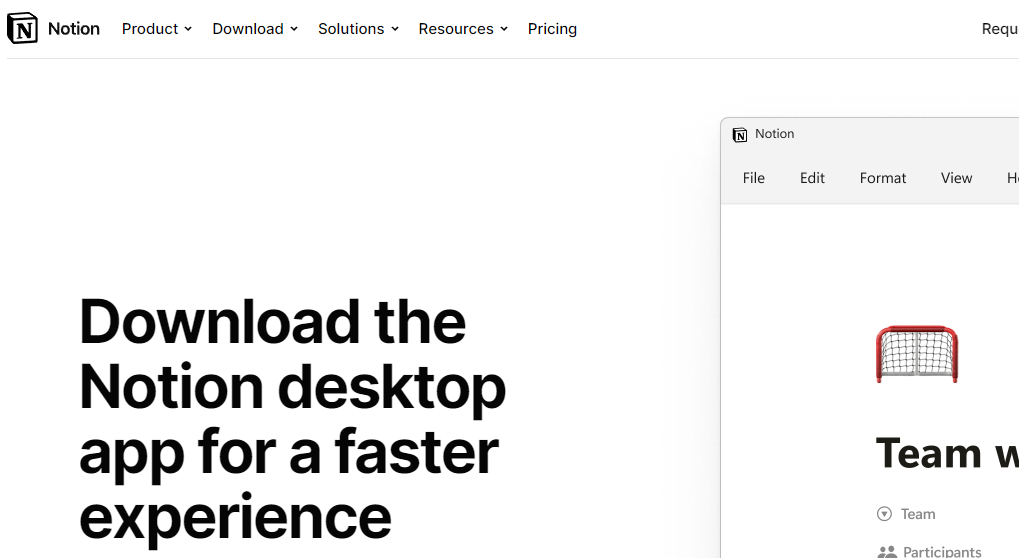1019x558 pixels.
Task: Click the hockey goal net page icon
Action: 917,354
